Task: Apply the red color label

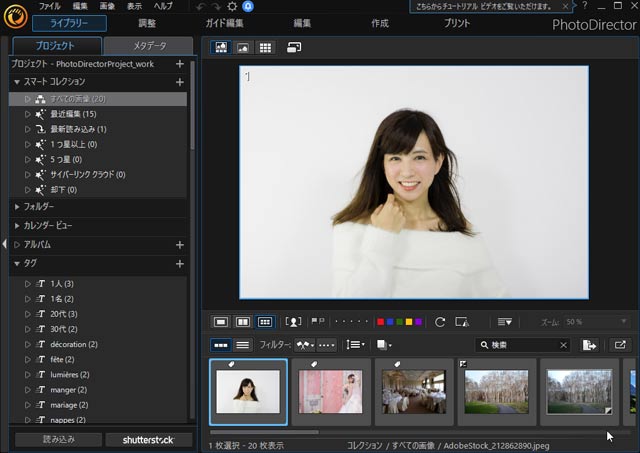Action: tap(380, 322)
